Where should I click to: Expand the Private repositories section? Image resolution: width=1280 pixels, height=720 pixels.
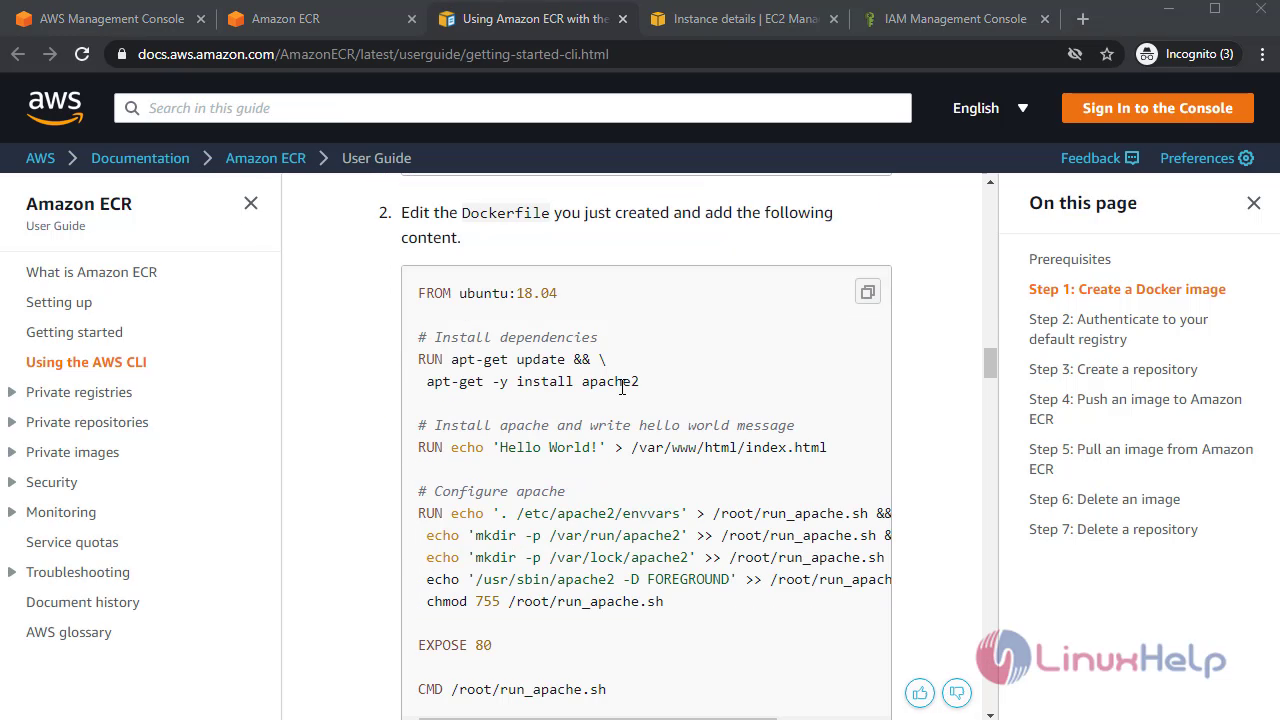pyautogui.click(x=12, y=422)
